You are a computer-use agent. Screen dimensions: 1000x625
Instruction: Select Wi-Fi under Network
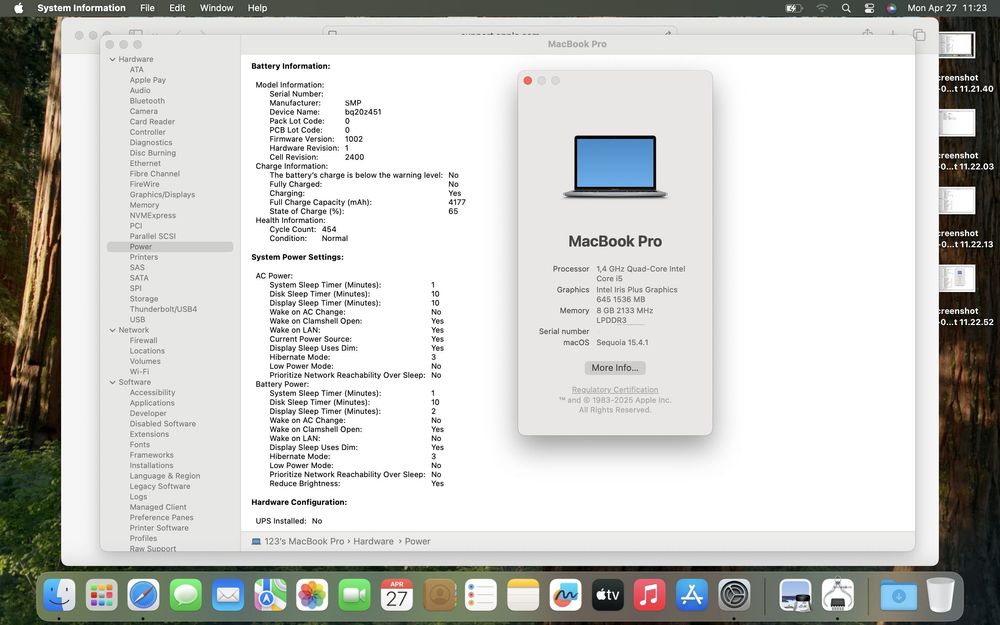point(139,372)
